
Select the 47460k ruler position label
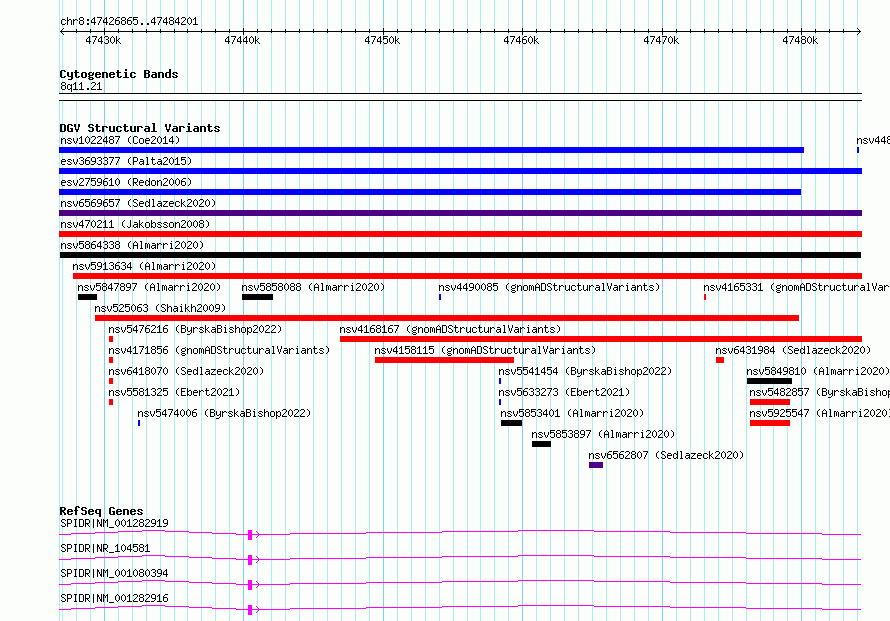tap(521, 40)
